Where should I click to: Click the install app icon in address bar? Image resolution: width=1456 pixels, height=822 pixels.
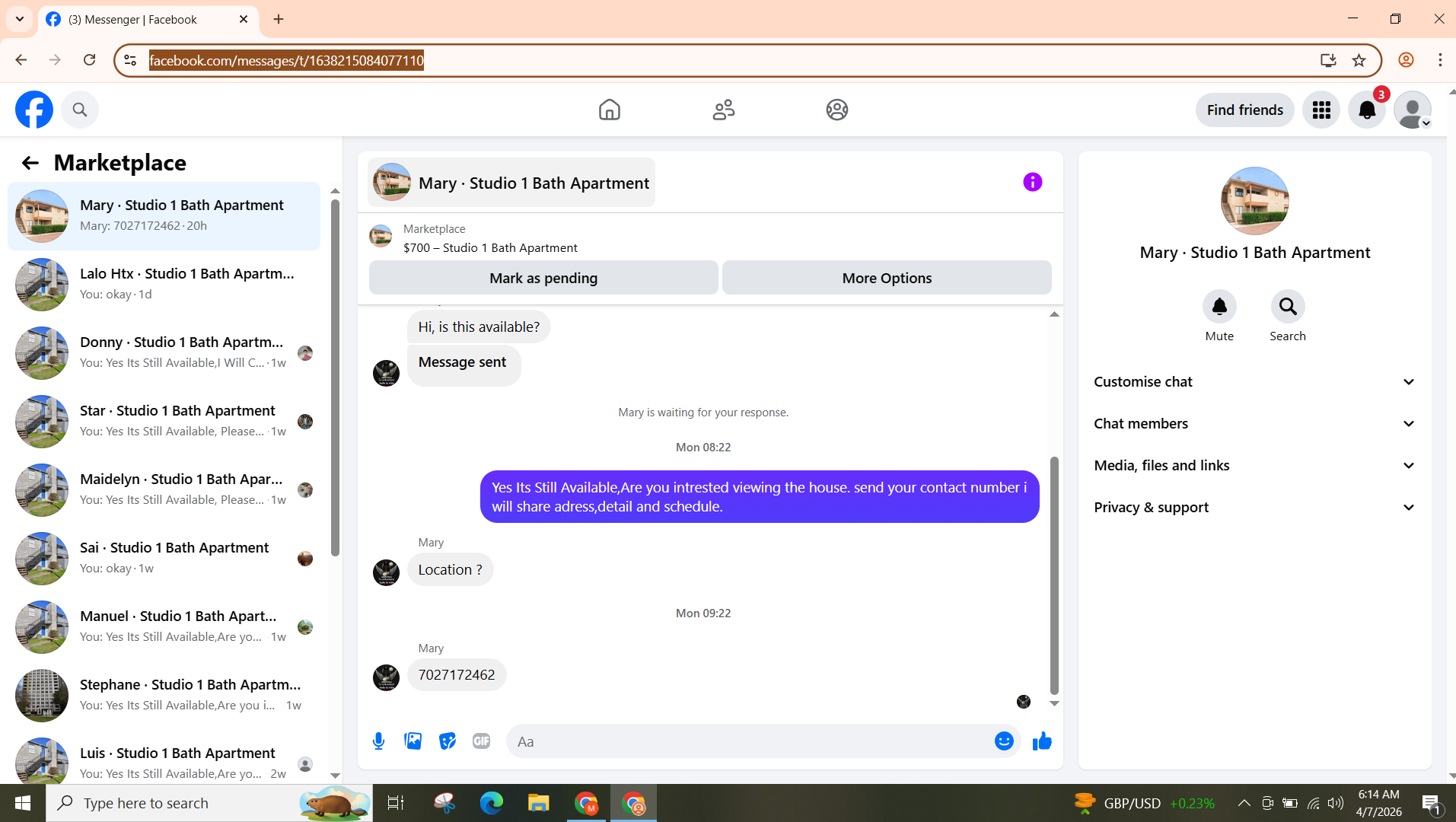click(x=1327, y=60)
